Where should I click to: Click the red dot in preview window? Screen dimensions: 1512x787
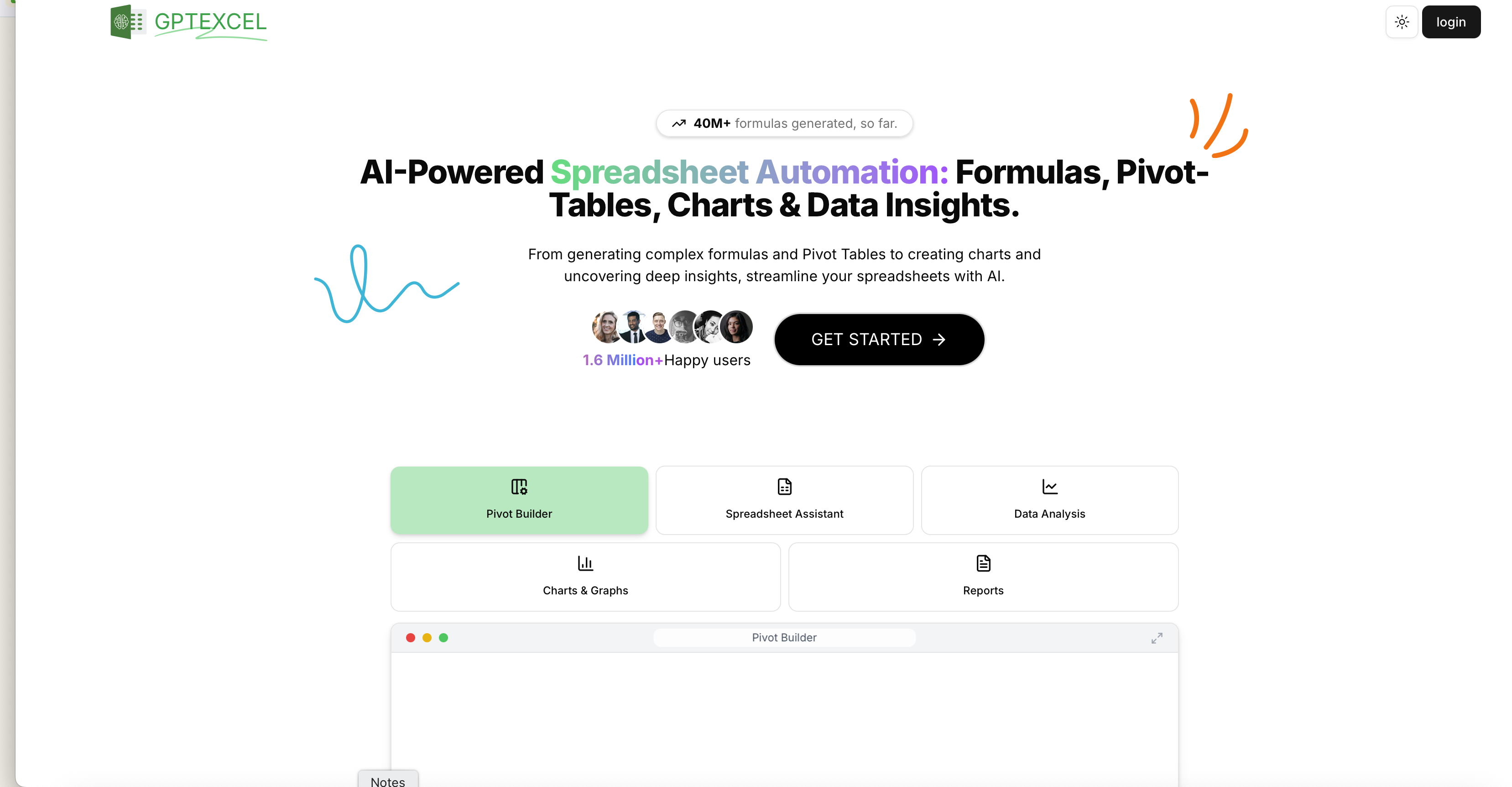pyautogui.click(x=410, y=638)
